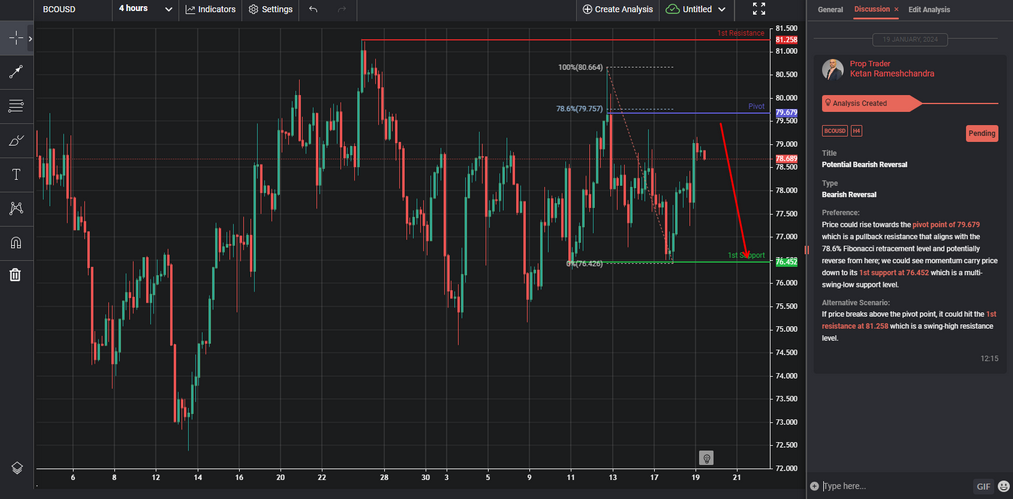Switch to the General tab
The height and width of the screenshot is (499, 1013).
click(830, 10)
